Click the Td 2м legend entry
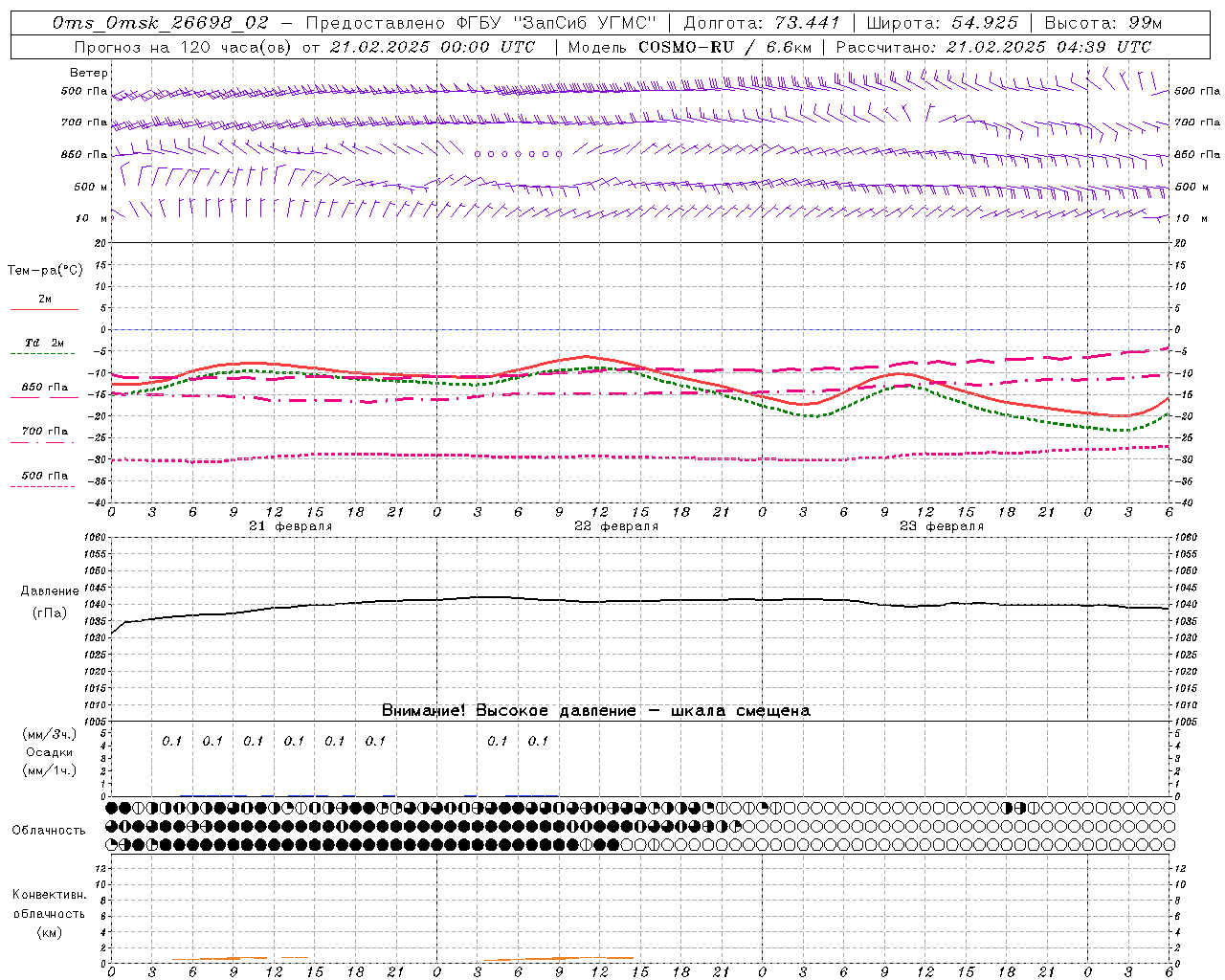The width and height of the screenshot is (1225, 980). point(44,343)
